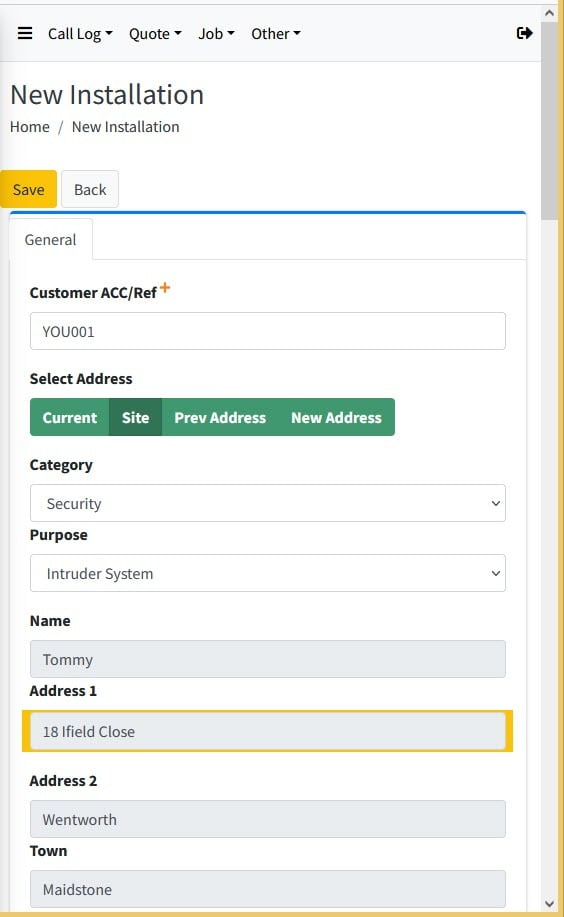The image size is (564, 917).
Task: Expand the Quote menu
Action: [x=155, y=34]
